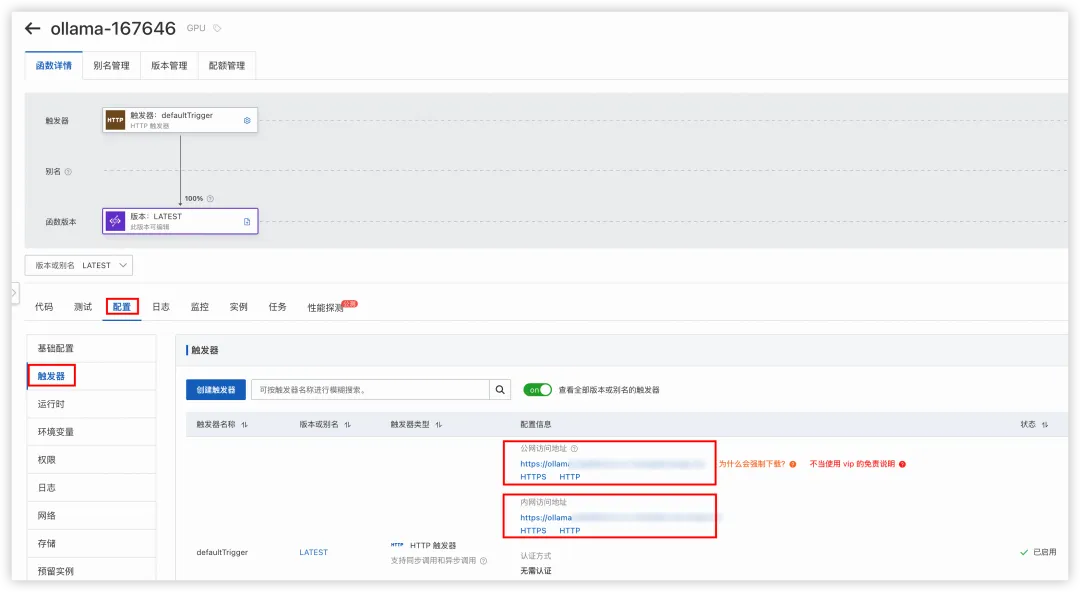Click the HTTP trigger brown icon
Screen dimensions: 1080x592
[115, 120]
